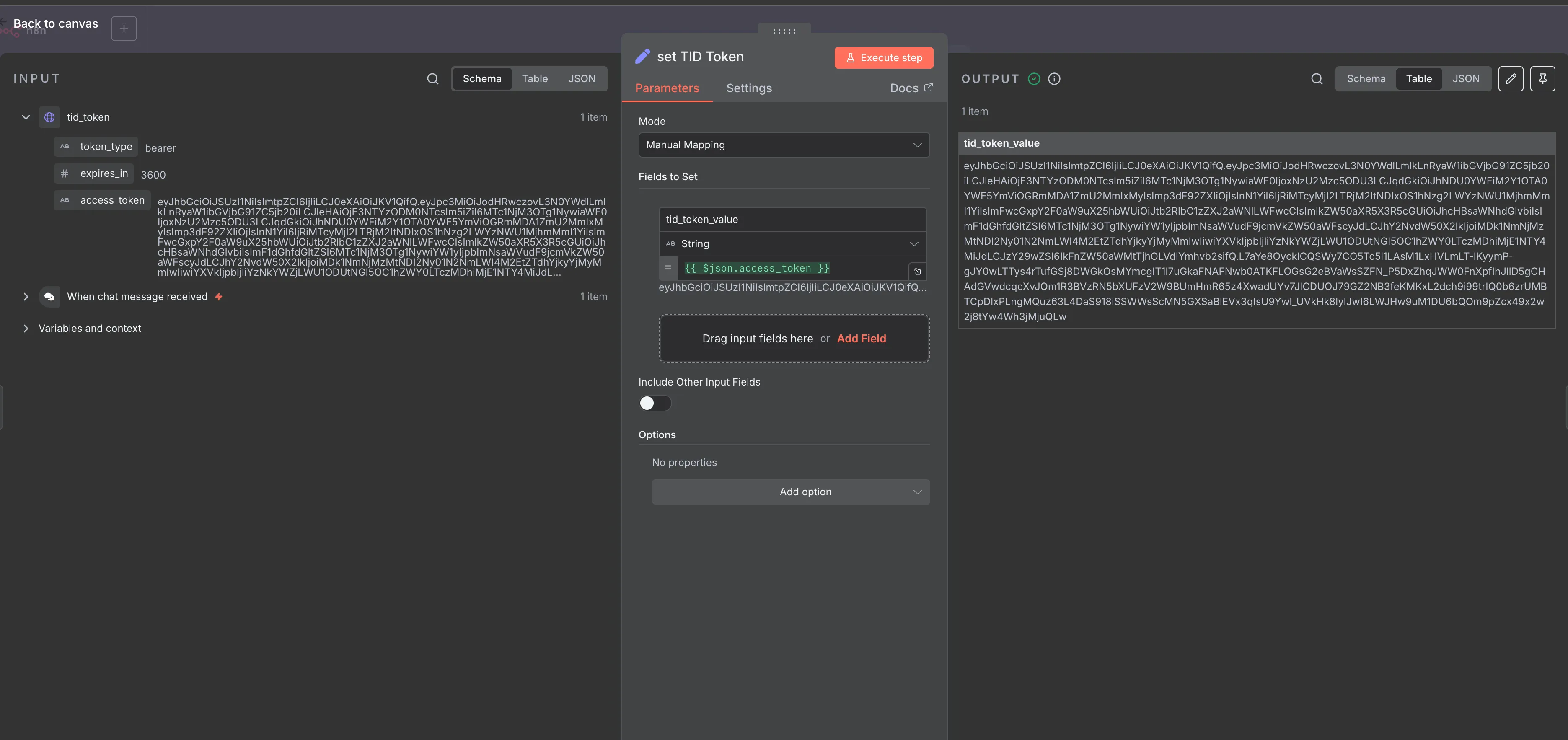Click the tid_token_value name input field

pyautogui.click(x=792, y=220)
